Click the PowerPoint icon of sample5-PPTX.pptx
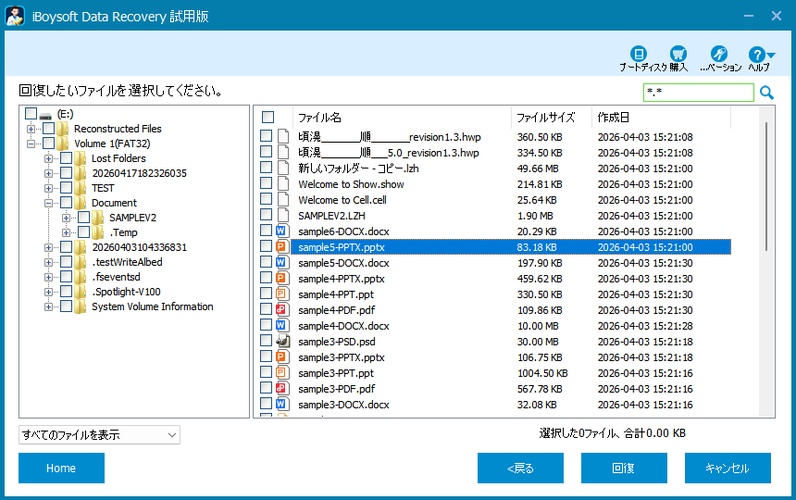796x500 pixels. pos(282,247)
